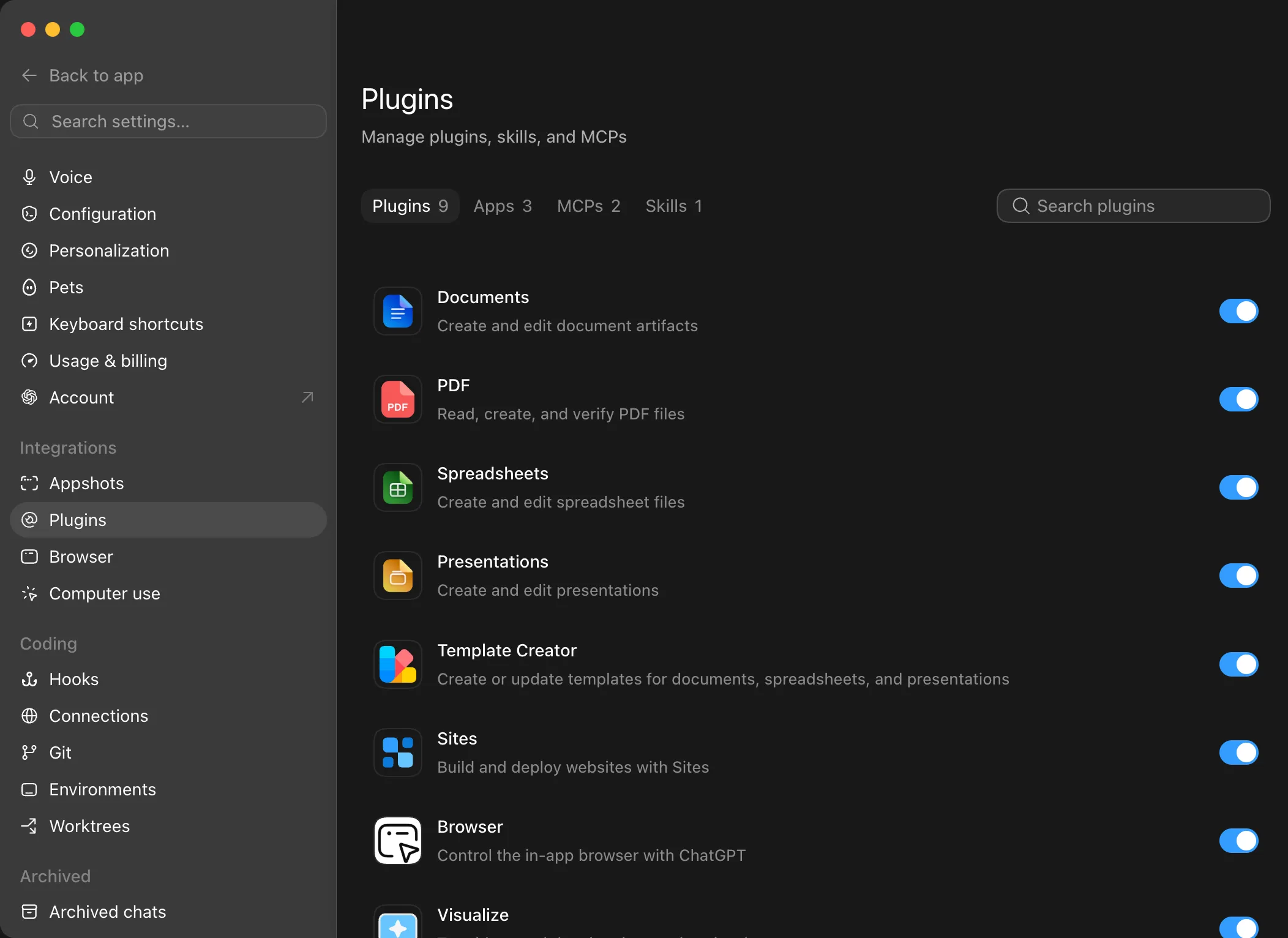Click the Sites plugin icon
Viewport: 1288px width, 938px height.
tap(398, 752)
